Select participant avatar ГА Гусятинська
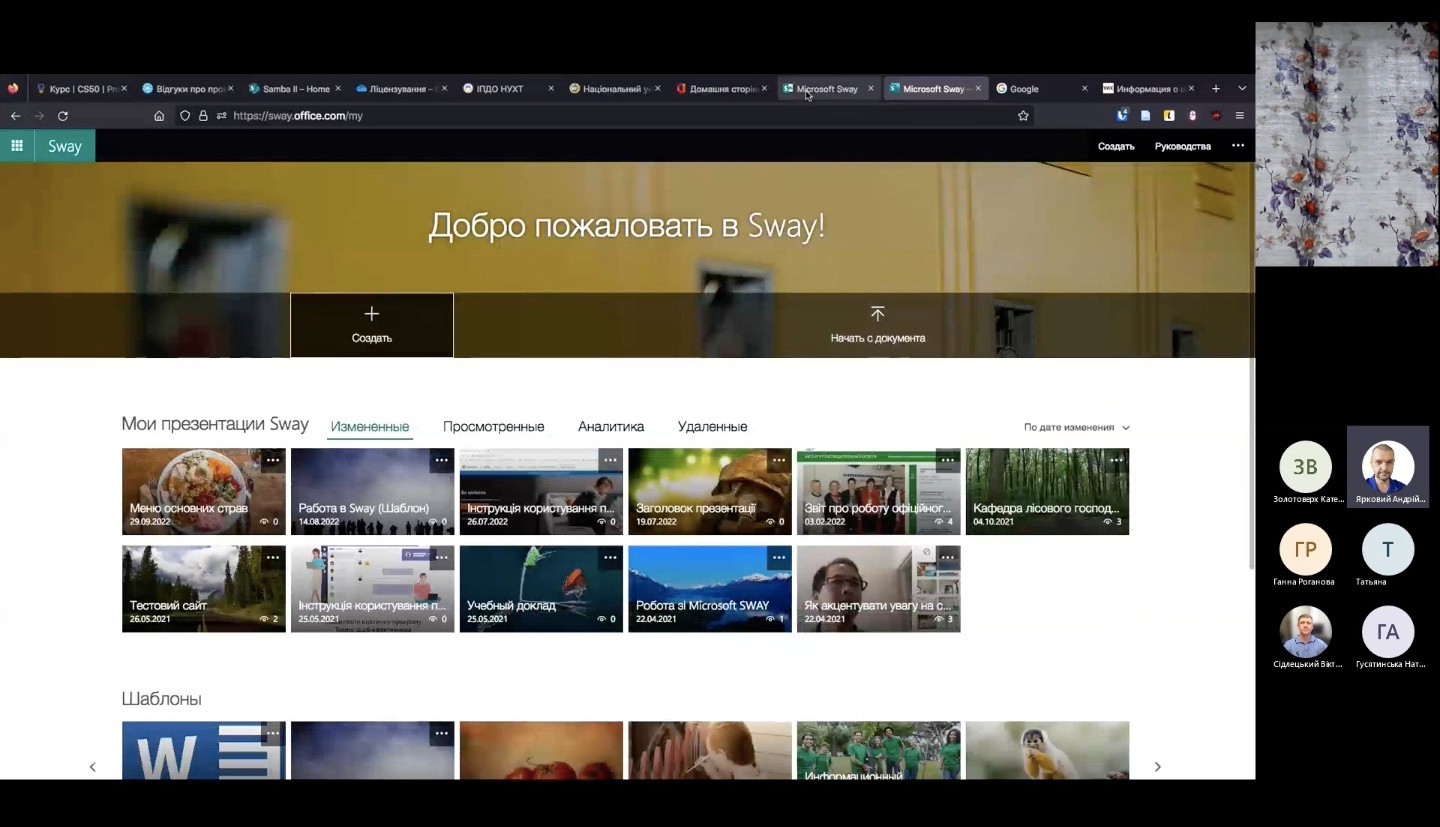 (1388, 632)
